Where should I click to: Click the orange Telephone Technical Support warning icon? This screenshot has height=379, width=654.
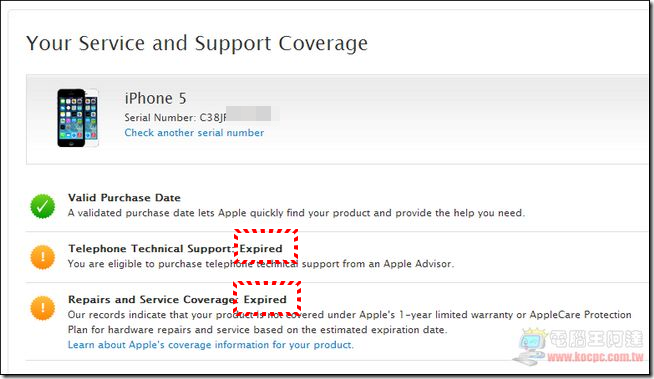43,257
